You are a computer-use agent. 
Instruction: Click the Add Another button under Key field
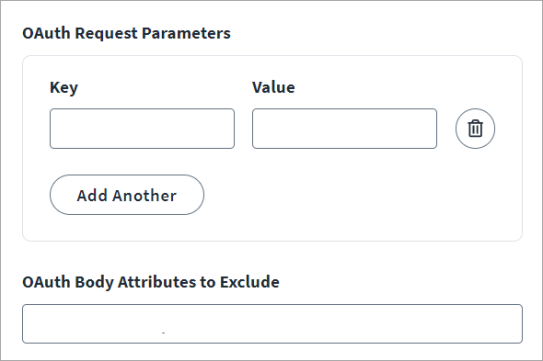point(127,195)
